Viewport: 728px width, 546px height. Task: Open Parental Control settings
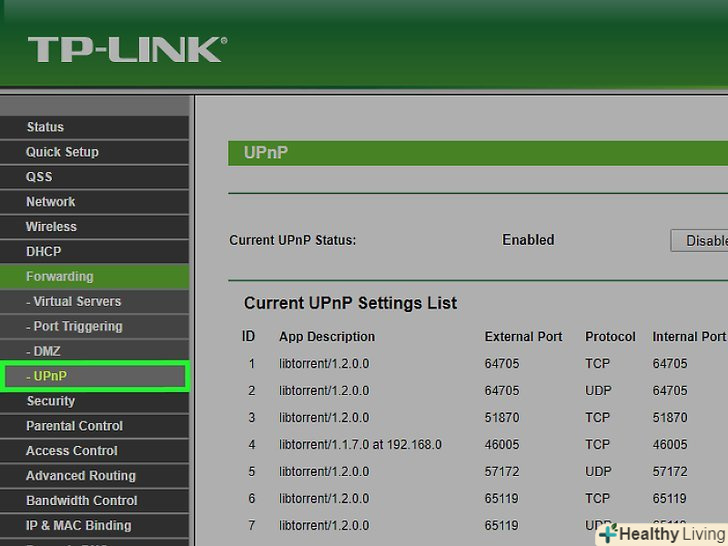[x=94, y=426]
